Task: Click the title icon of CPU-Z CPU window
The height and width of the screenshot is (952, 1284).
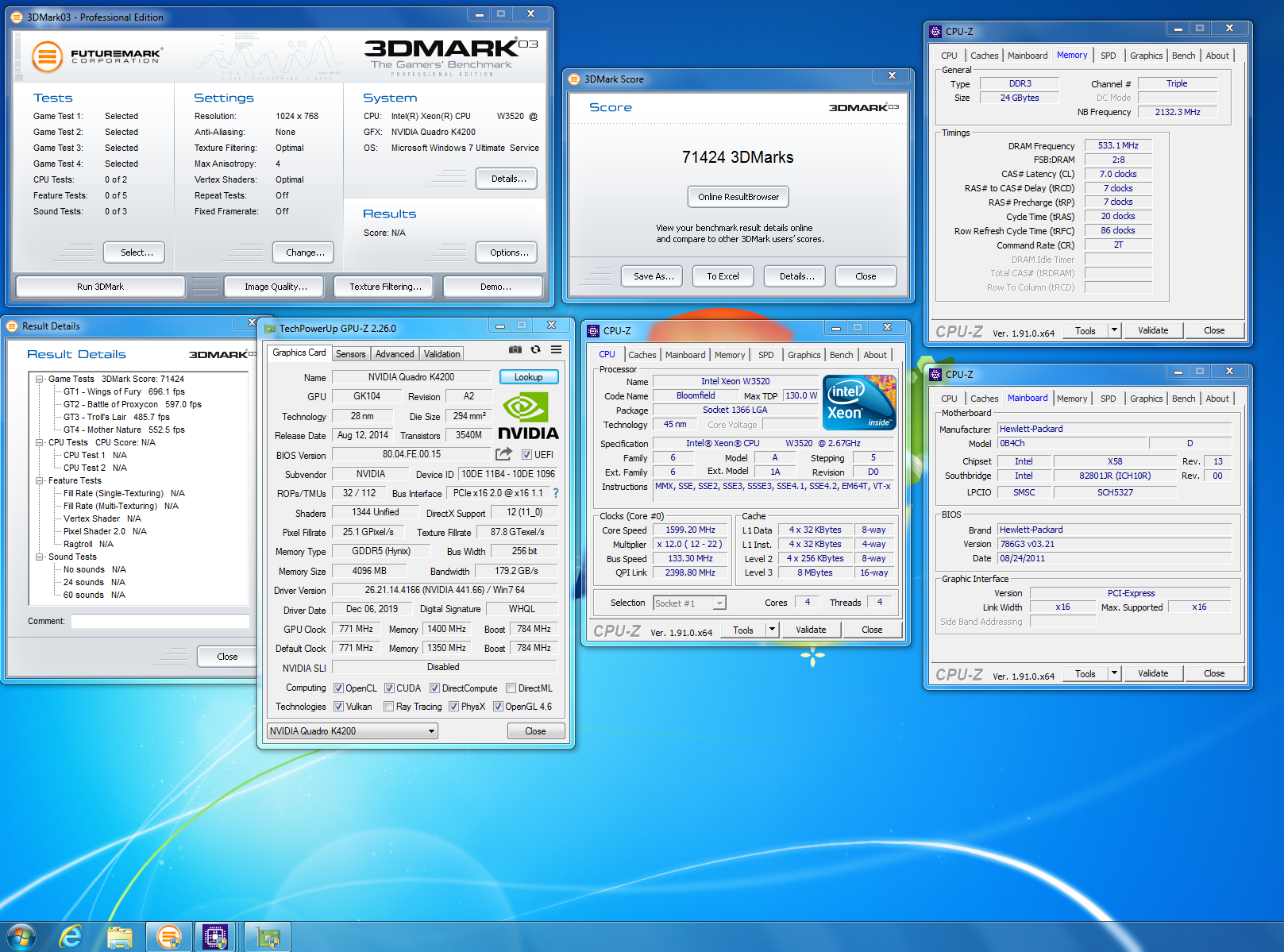Action: point(593,331)
